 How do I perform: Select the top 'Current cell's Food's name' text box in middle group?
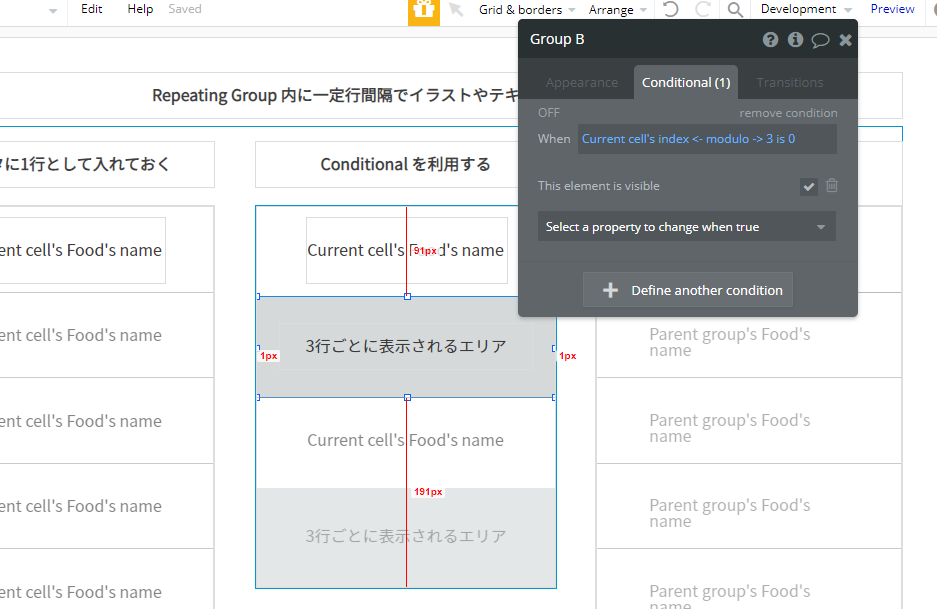click(x=406, y=250)
